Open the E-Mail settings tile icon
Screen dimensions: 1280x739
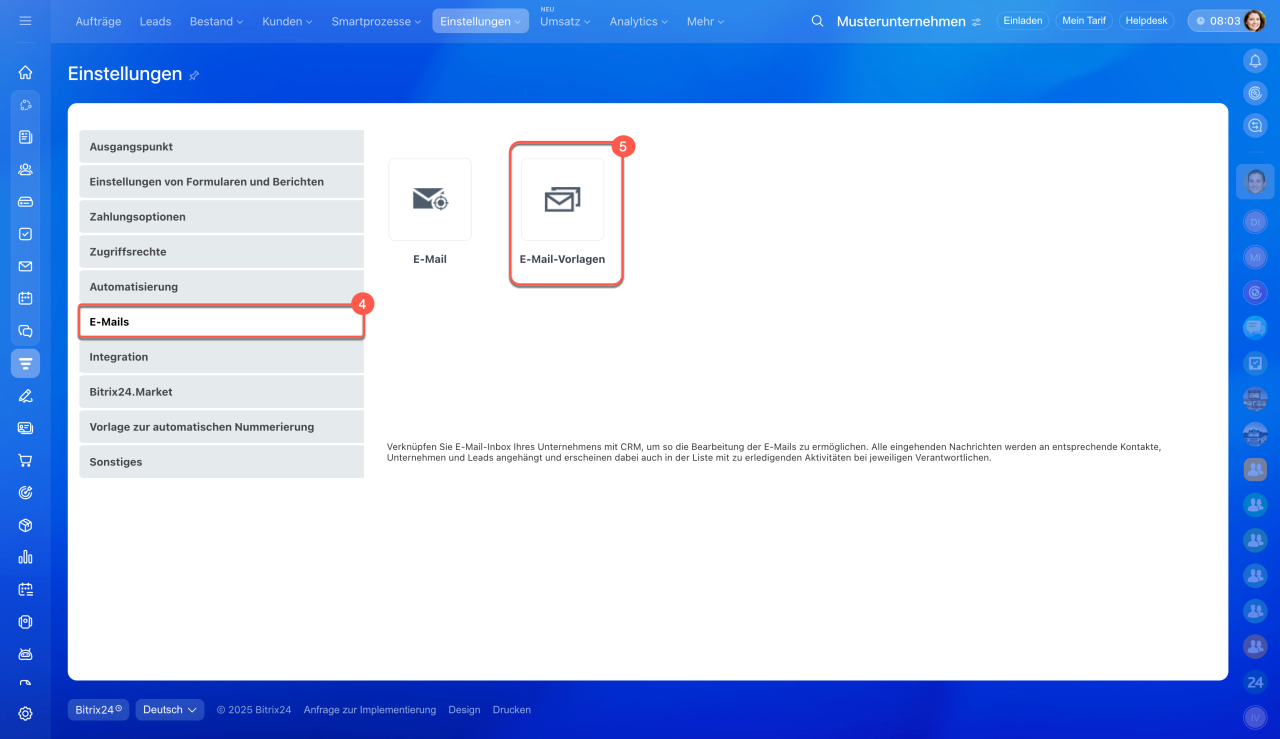tap(430, 199)
